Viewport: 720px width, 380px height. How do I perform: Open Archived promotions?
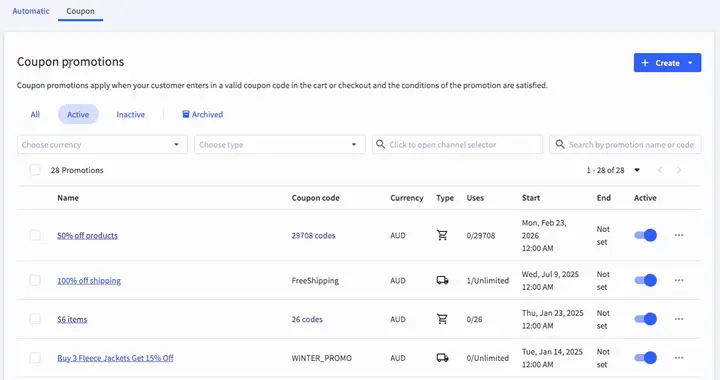pyautogui.click(x=202, y=114)
